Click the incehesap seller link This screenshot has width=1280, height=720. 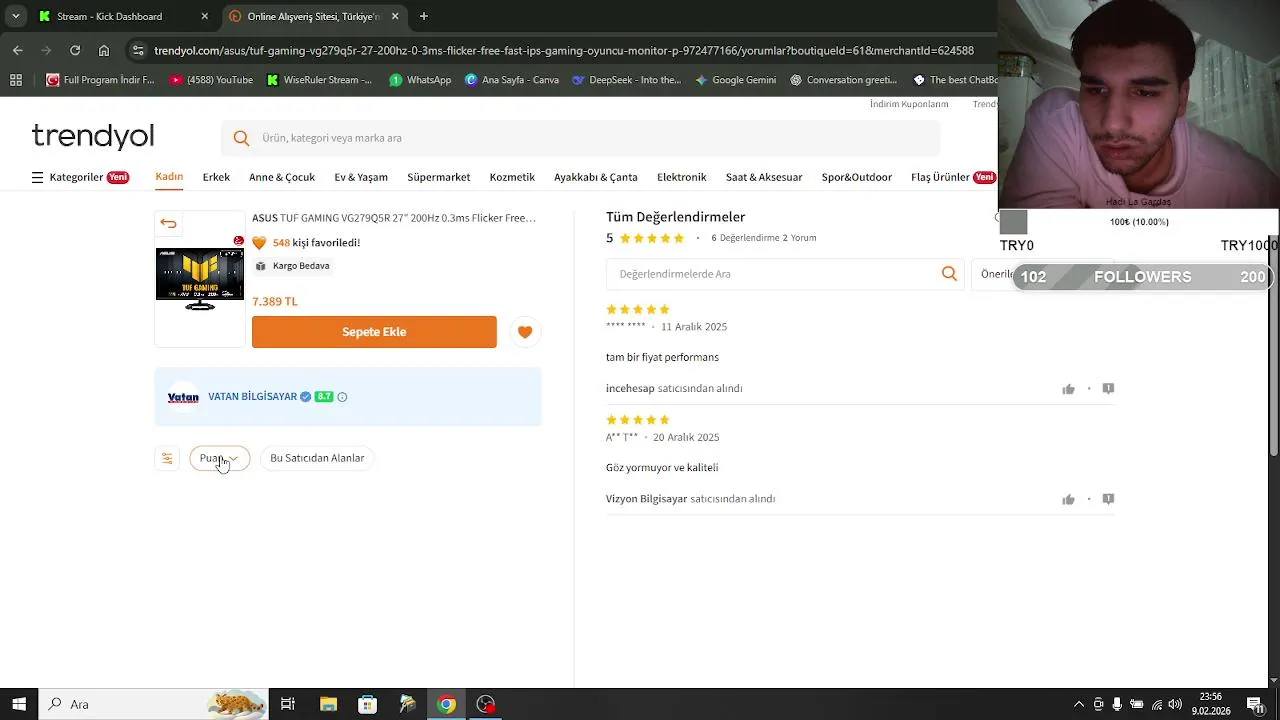coord(630,389)
